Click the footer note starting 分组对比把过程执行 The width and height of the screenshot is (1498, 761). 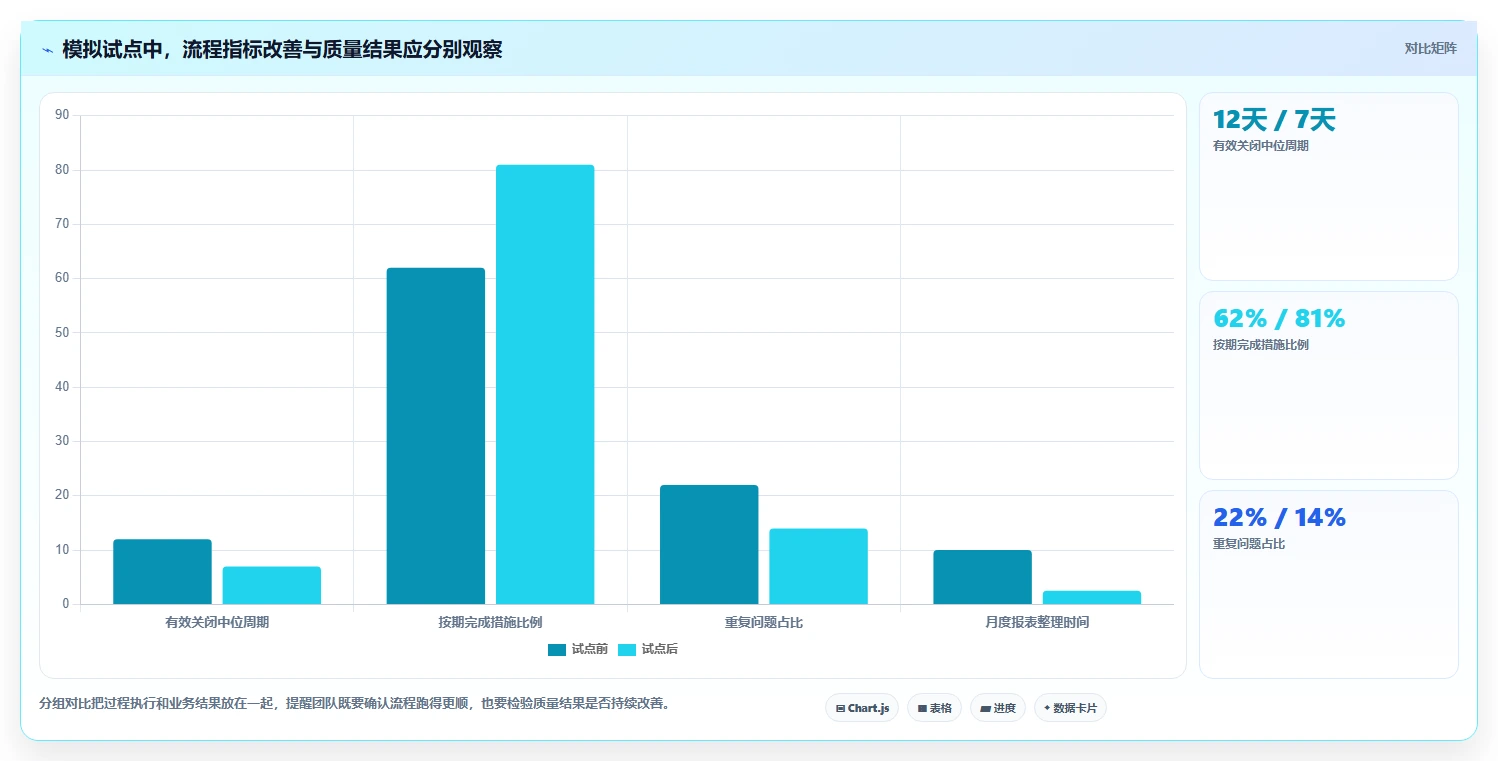(x=354, y=703)
